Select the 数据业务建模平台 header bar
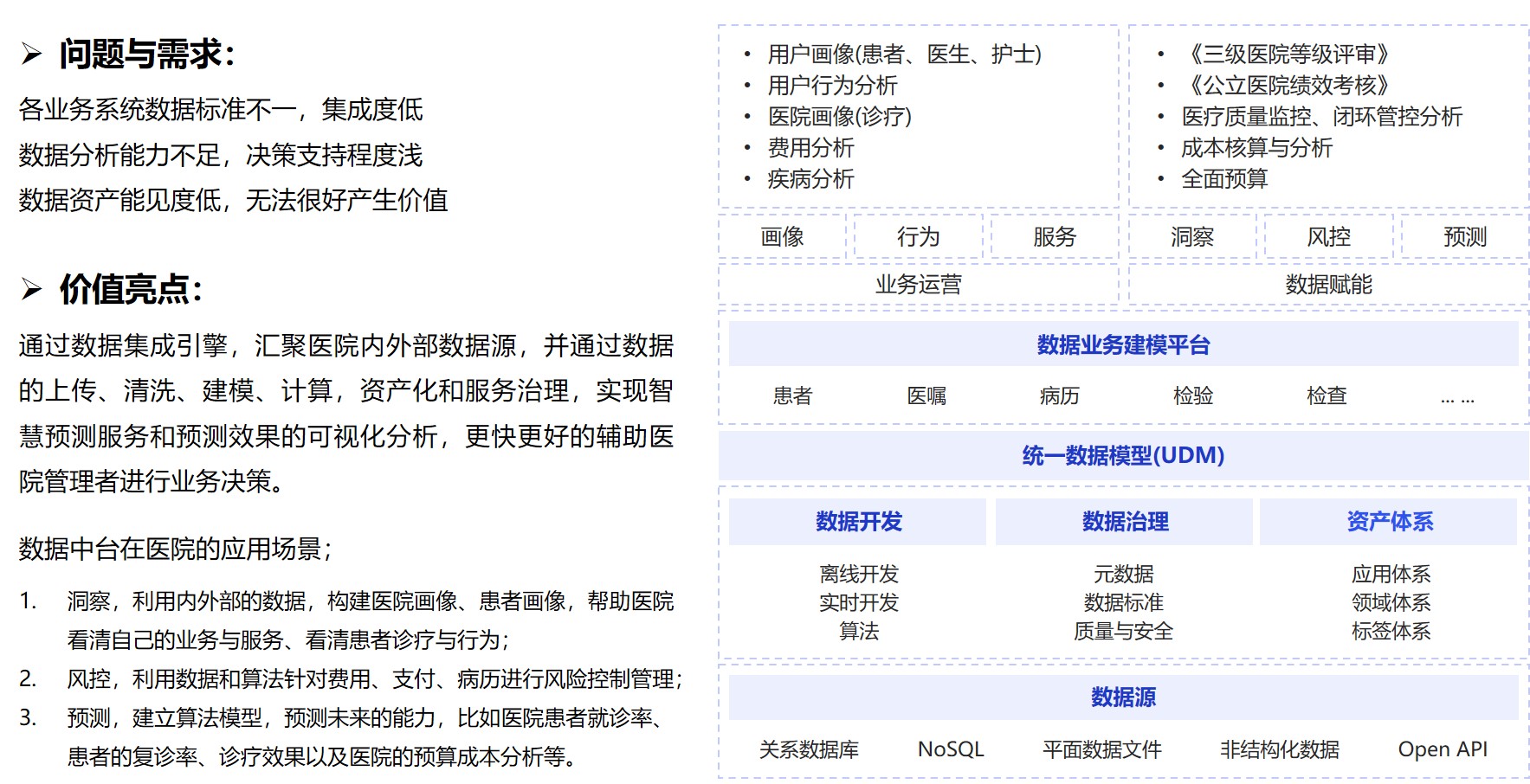 pyautogui.click(x=1123, y=345)
